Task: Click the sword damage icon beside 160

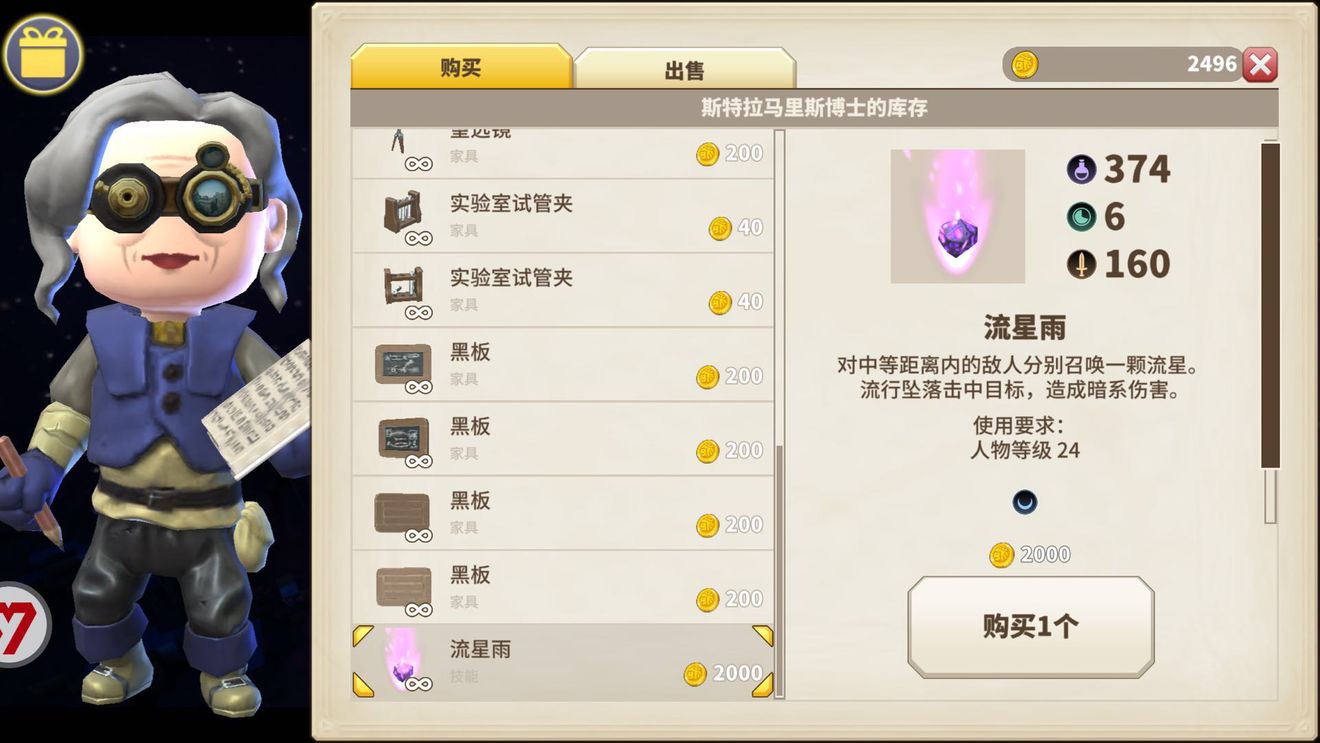Action: coord(1081,264)
